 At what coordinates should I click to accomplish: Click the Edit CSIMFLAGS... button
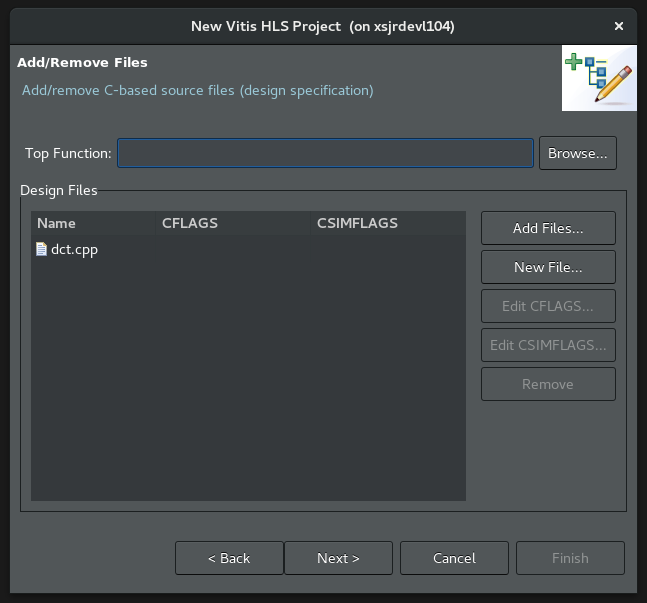(x=547, y=345)
